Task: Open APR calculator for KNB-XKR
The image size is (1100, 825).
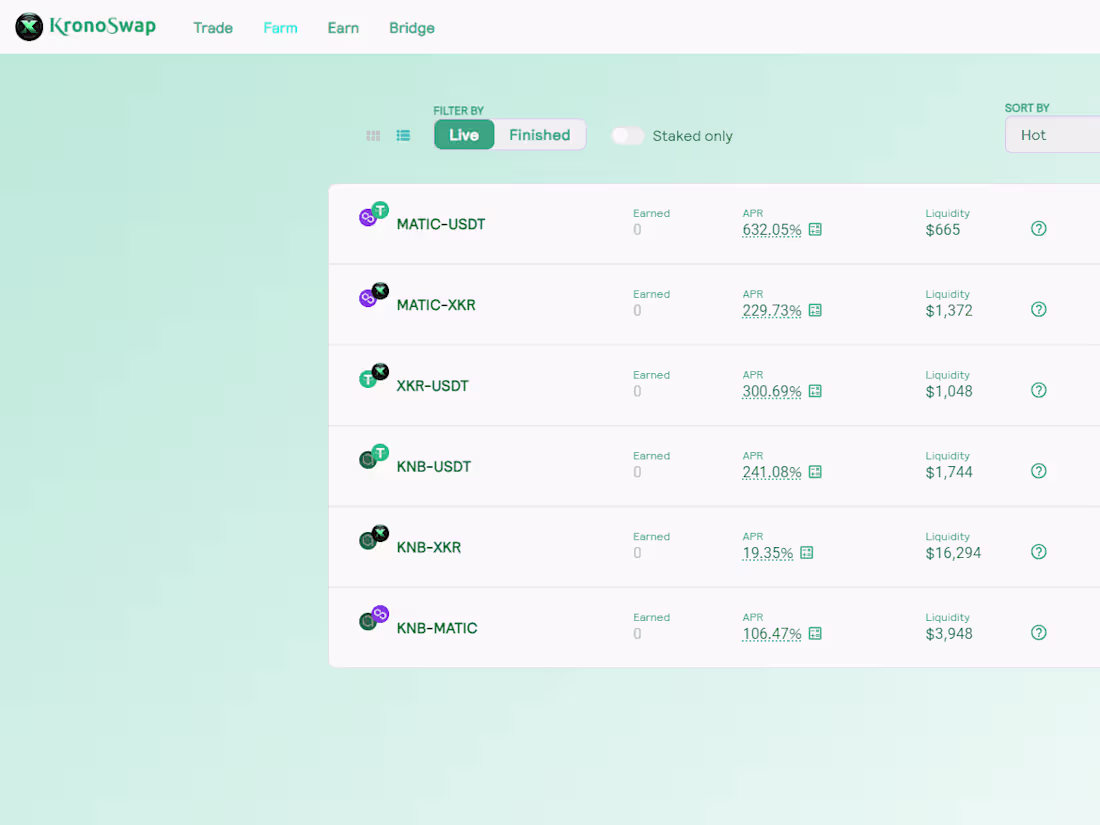Action: click(807, 553)
